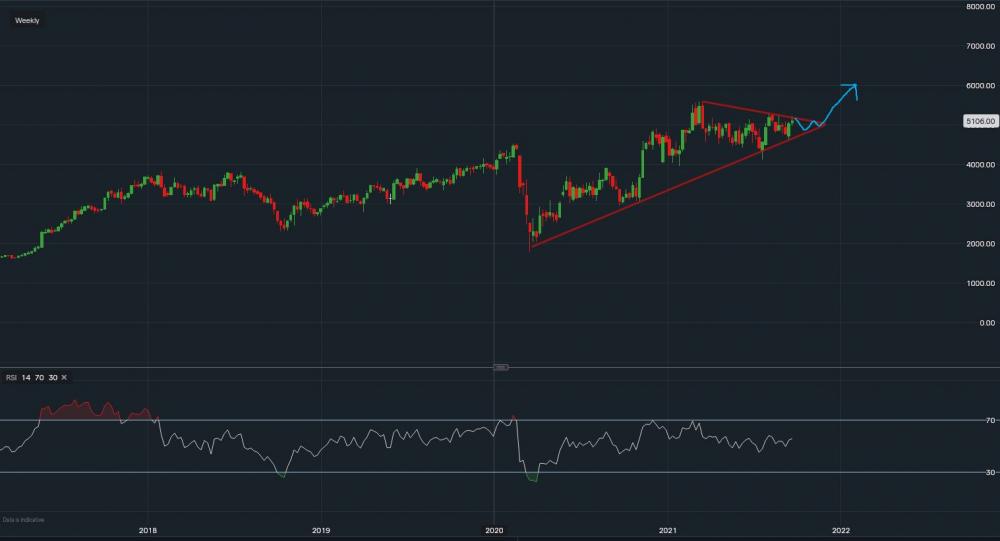The width and height of the screenshot is (1000, 541).
Task: Click the 2018 label on time axis
Action: coord(148,530)
